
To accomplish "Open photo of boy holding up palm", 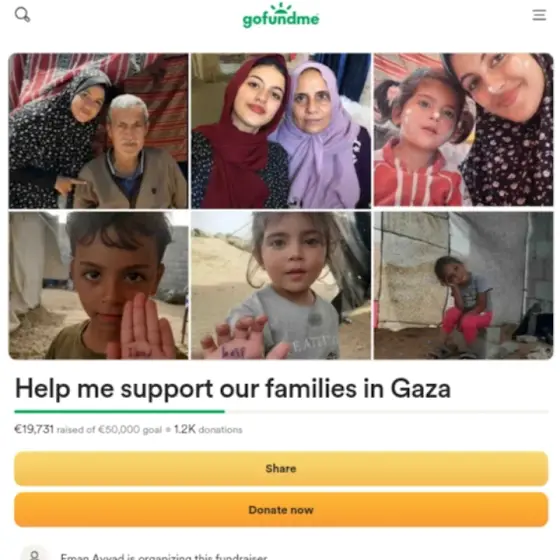I will [x=98, y=285].
